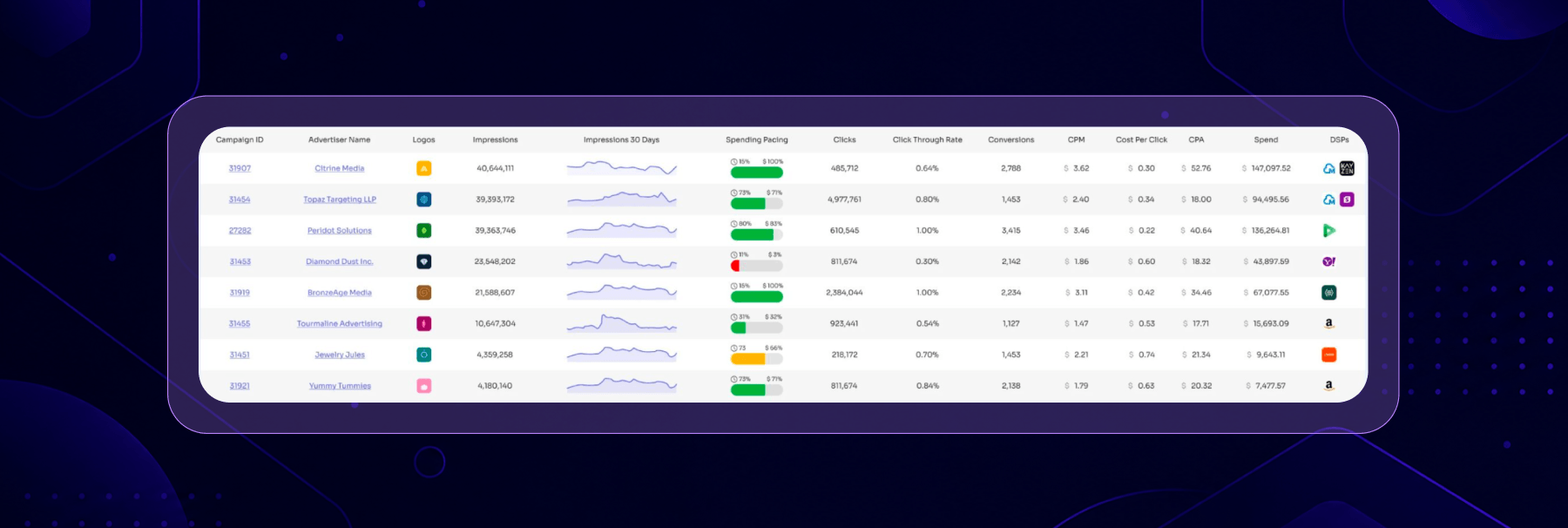The image size is (1568, 528).
Task: Sort by the Campaign ID column header
Action: (x=240, y=139)
